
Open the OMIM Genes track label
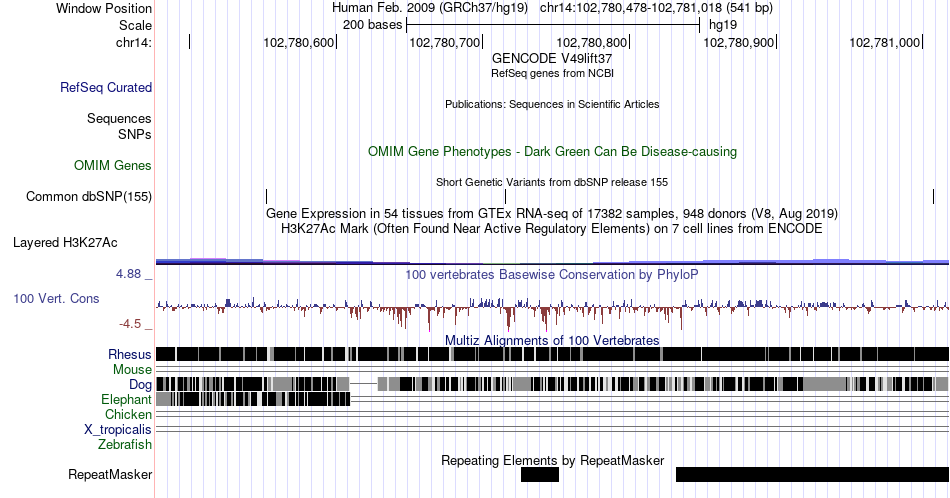(x=113, y=165)
